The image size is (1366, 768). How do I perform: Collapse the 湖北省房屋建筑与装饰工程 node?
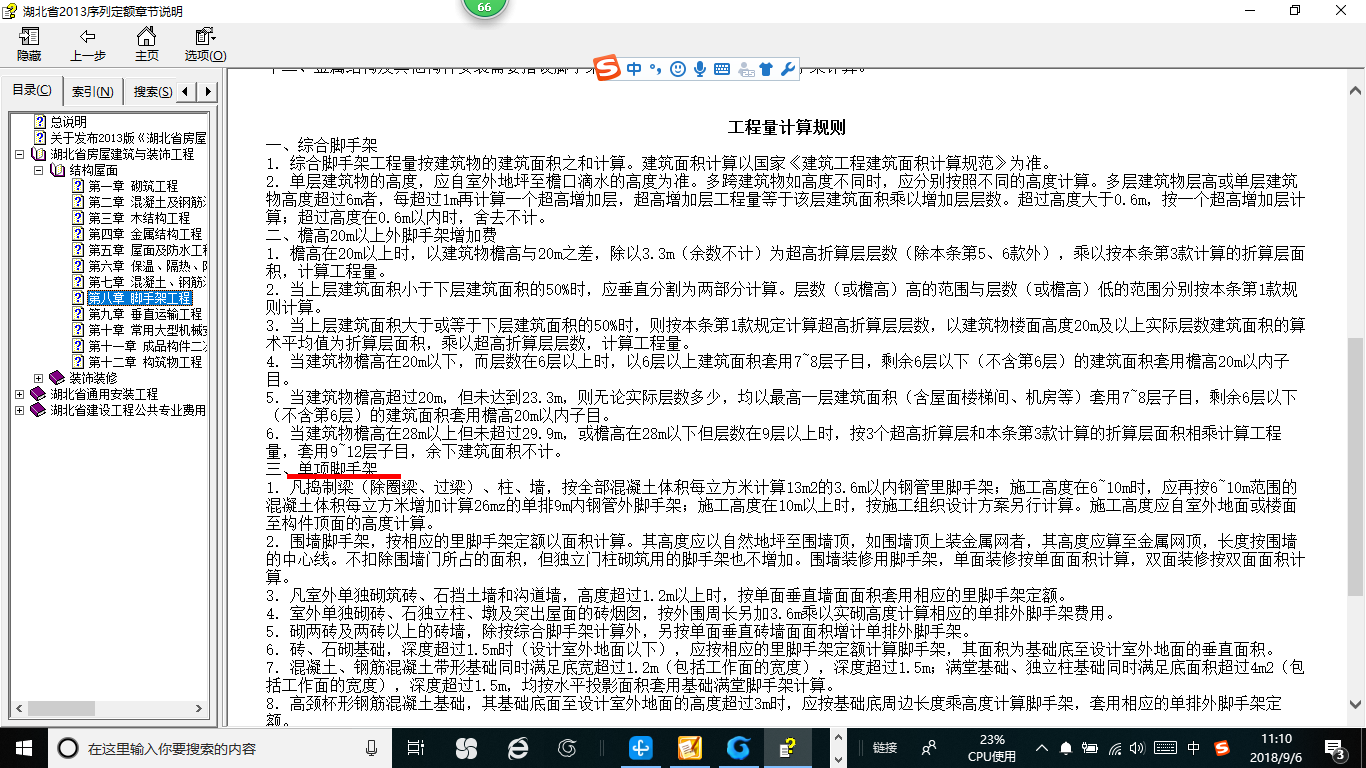[x=20, y=154]
